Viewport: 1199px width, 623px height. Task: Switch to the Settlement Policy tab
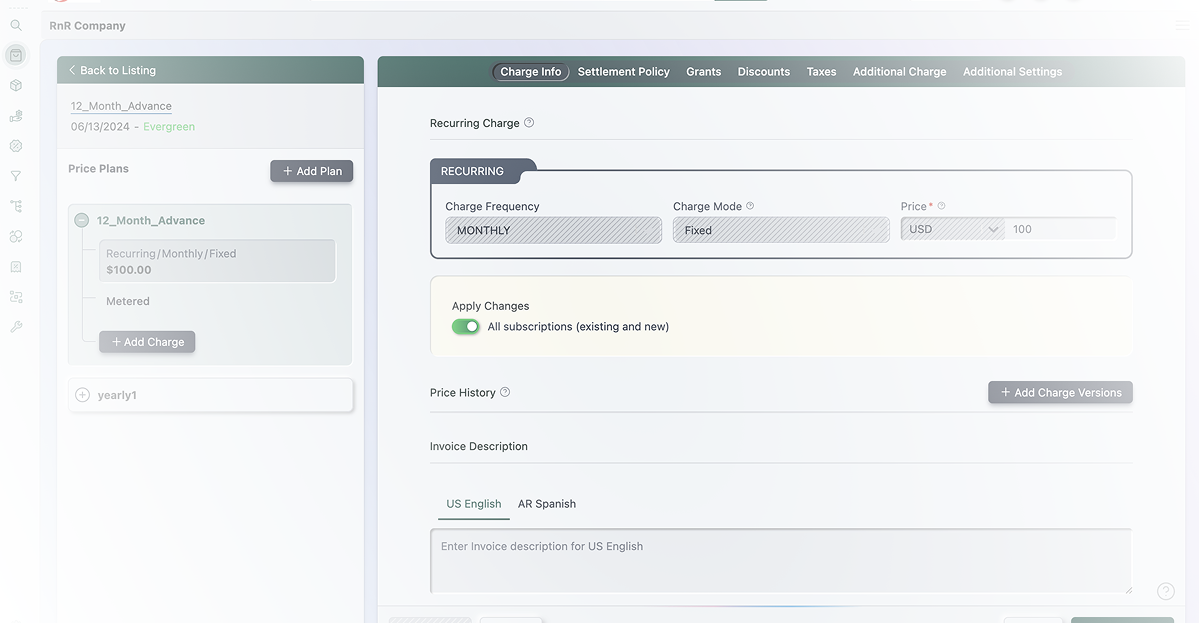point(623,72)
